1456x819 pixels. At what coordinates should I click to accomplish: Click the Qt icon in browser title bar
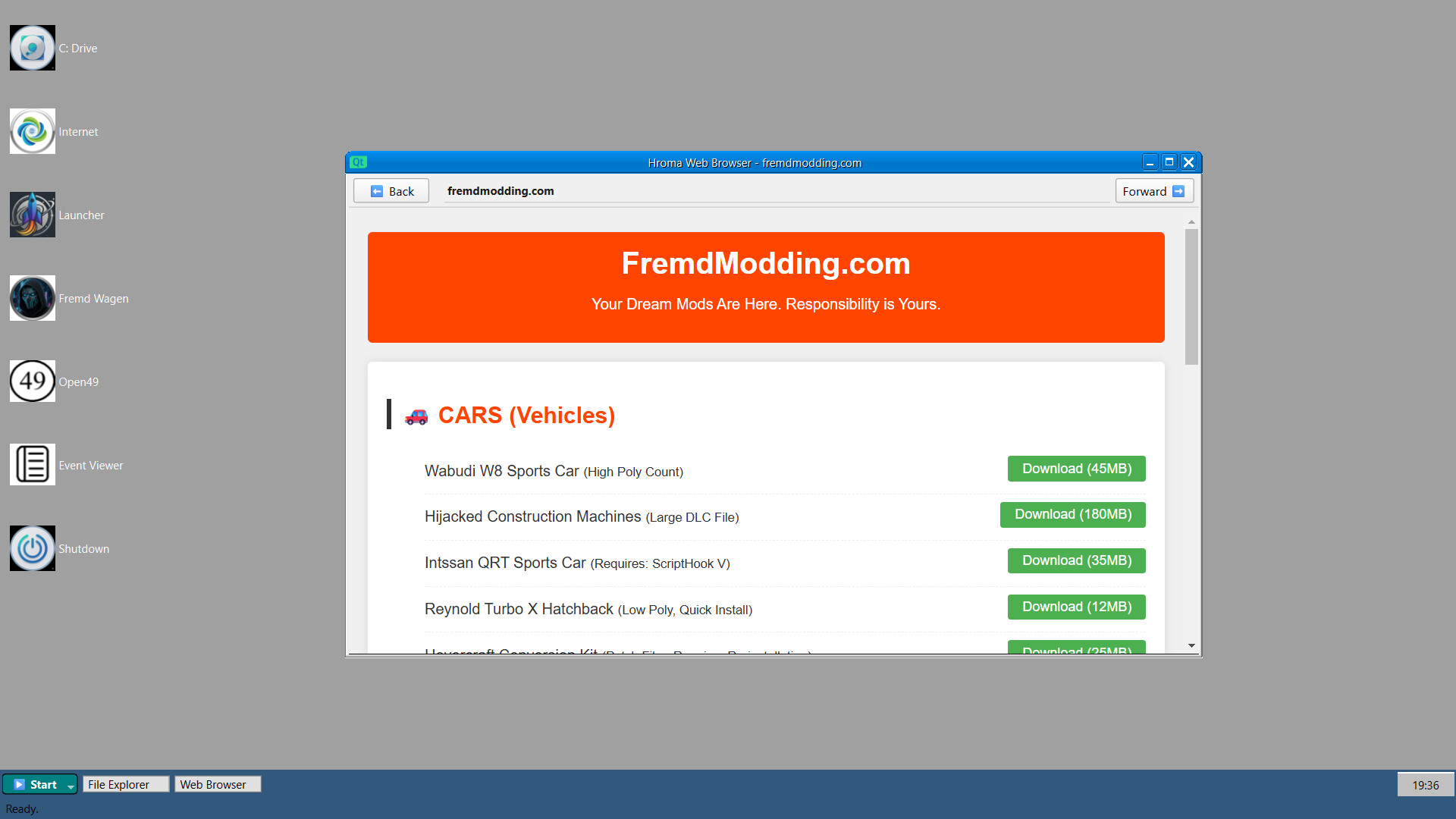358,162
